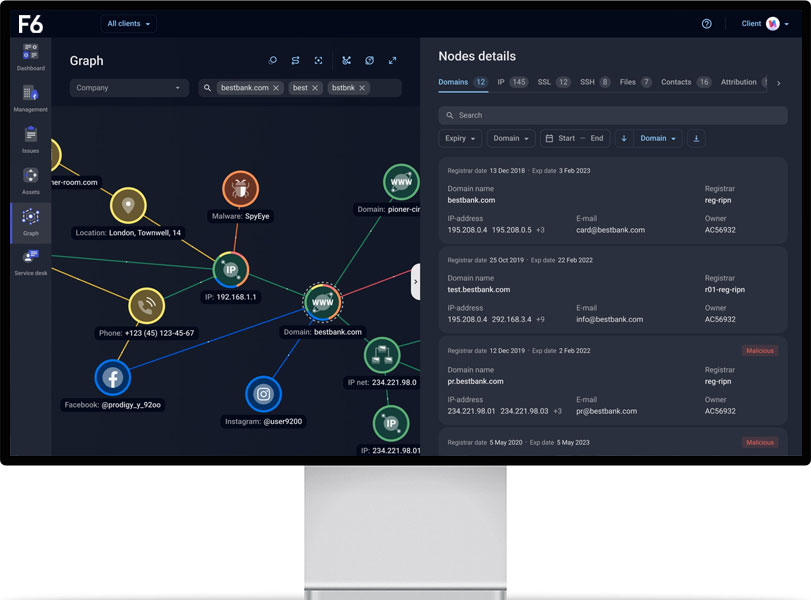Screen dimensions: 811x600
Task: Click the S-shaped path icon in the Graph toolbar
Action: pyautogui.click(x=295, y=61)
